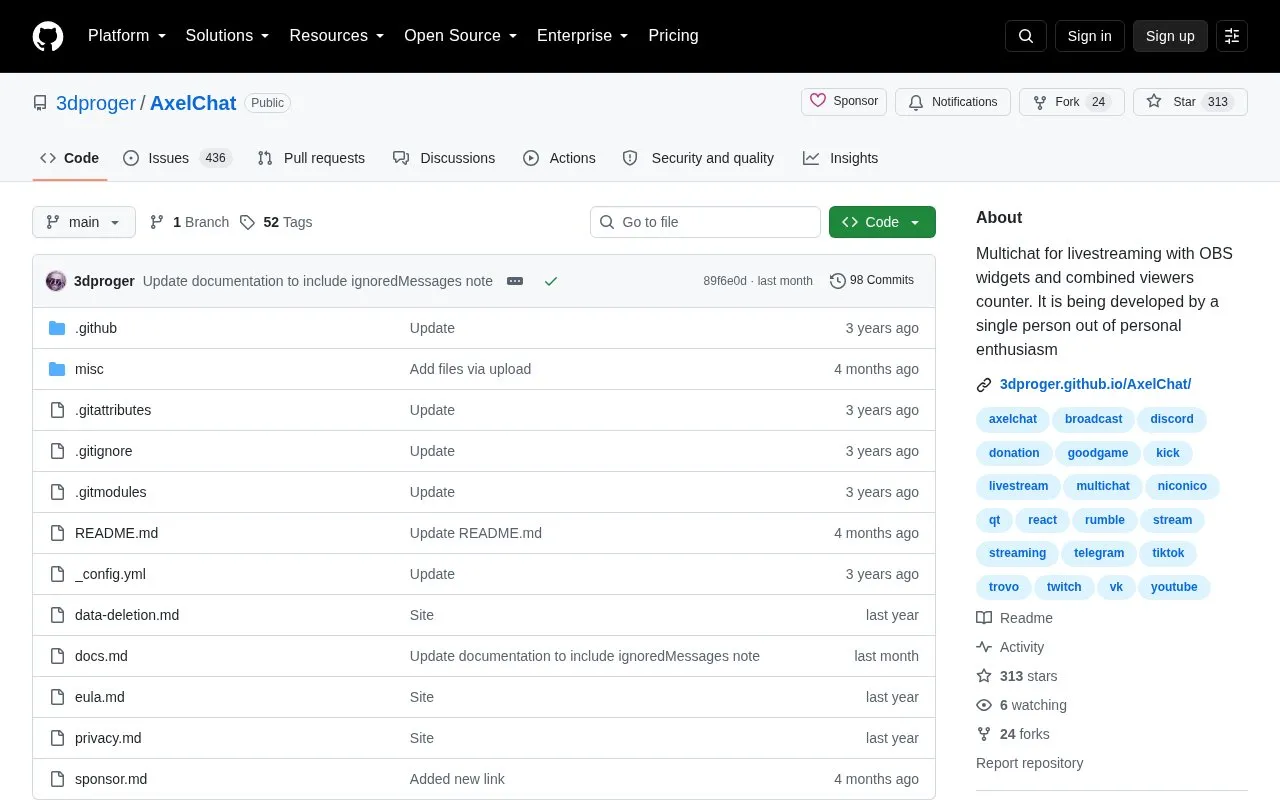This screenshot has height=800, width=1280.
Task: Click the tag icon beside 52 Tags
Action: 247,222
